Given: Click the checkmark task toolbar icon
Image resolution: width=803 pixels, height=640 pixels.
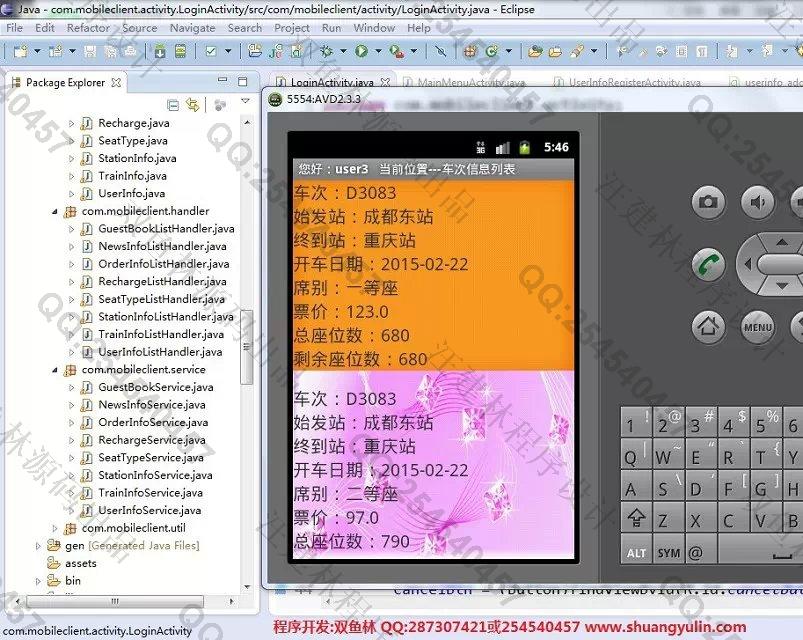Looking at the screenshot, I should [x=211, y=51].
